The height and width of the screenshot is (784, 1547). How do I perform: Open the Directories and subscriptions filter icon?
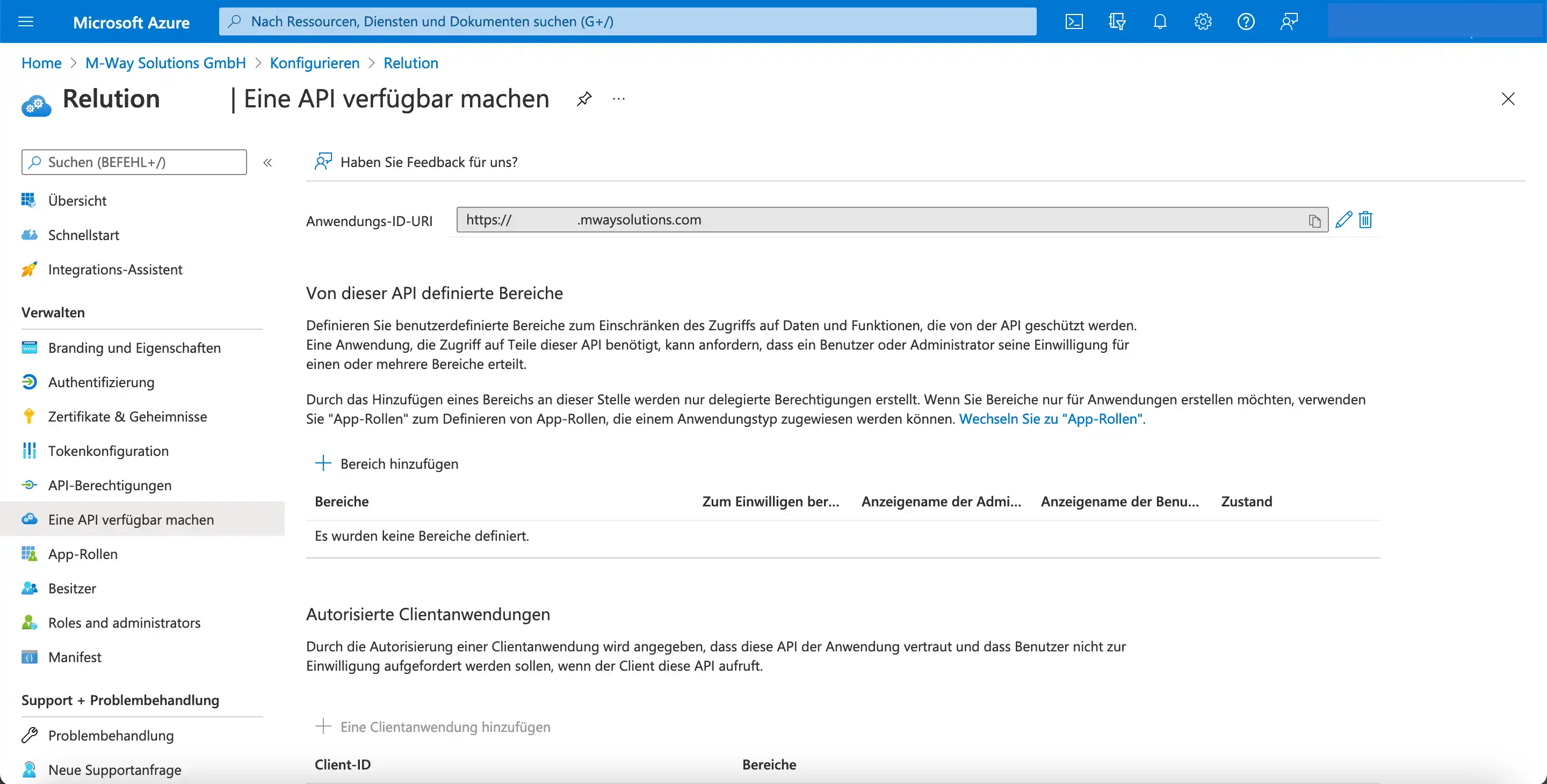[x=1117, y=22]
